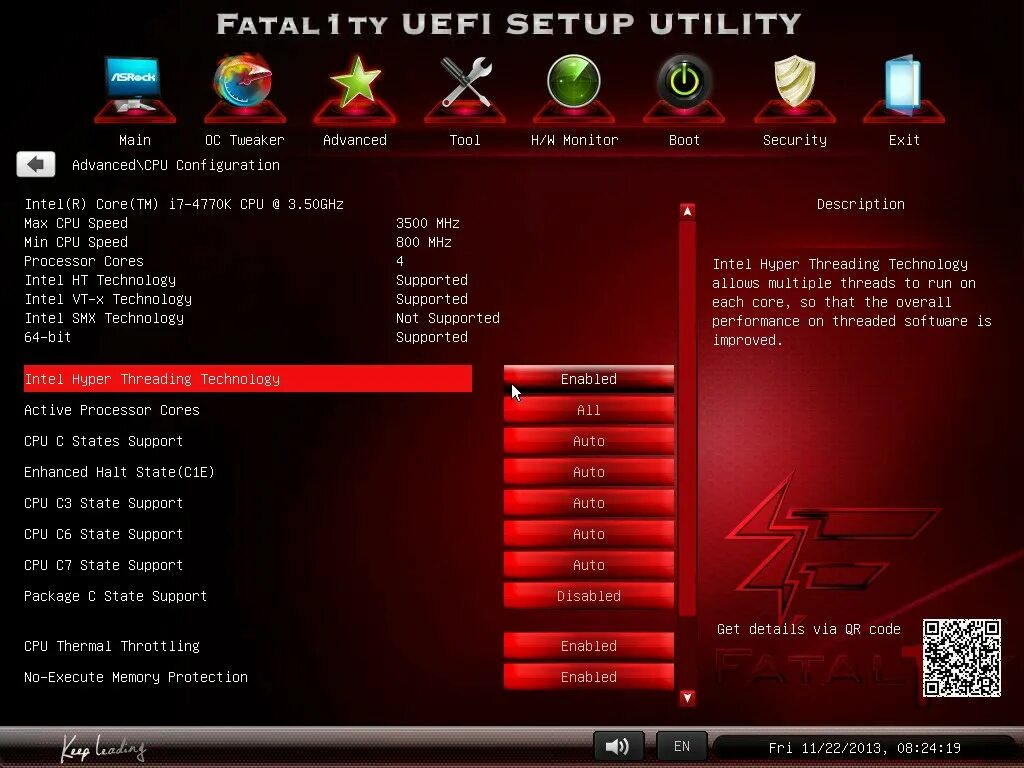1024x768 pixels.
Task: Open the OC Tweaker gauge icon
Action: point(243,86)
